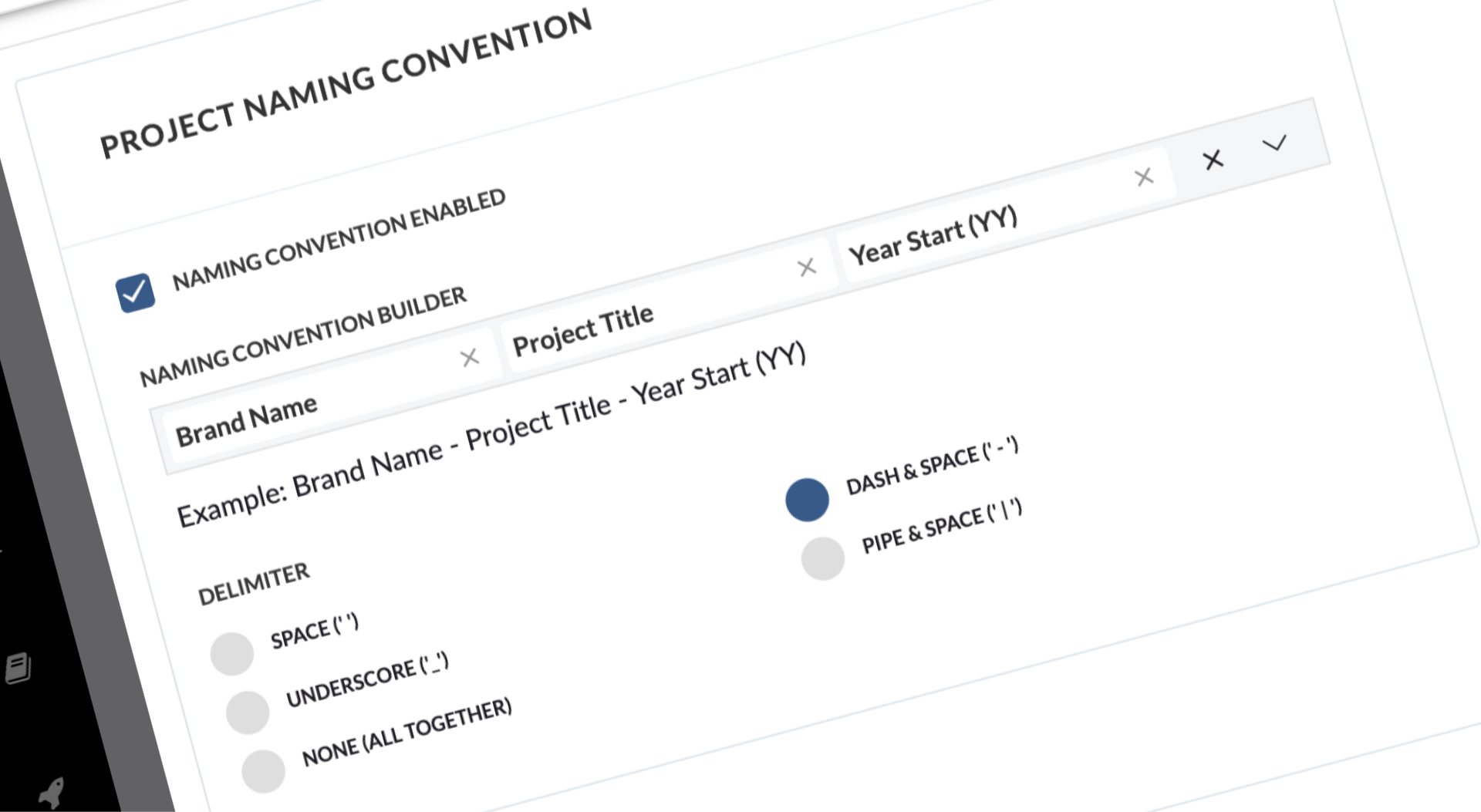Screen dimensions: 1481x812
Task: Click the Project Title tag text
Action: click(x=583, y=330)
